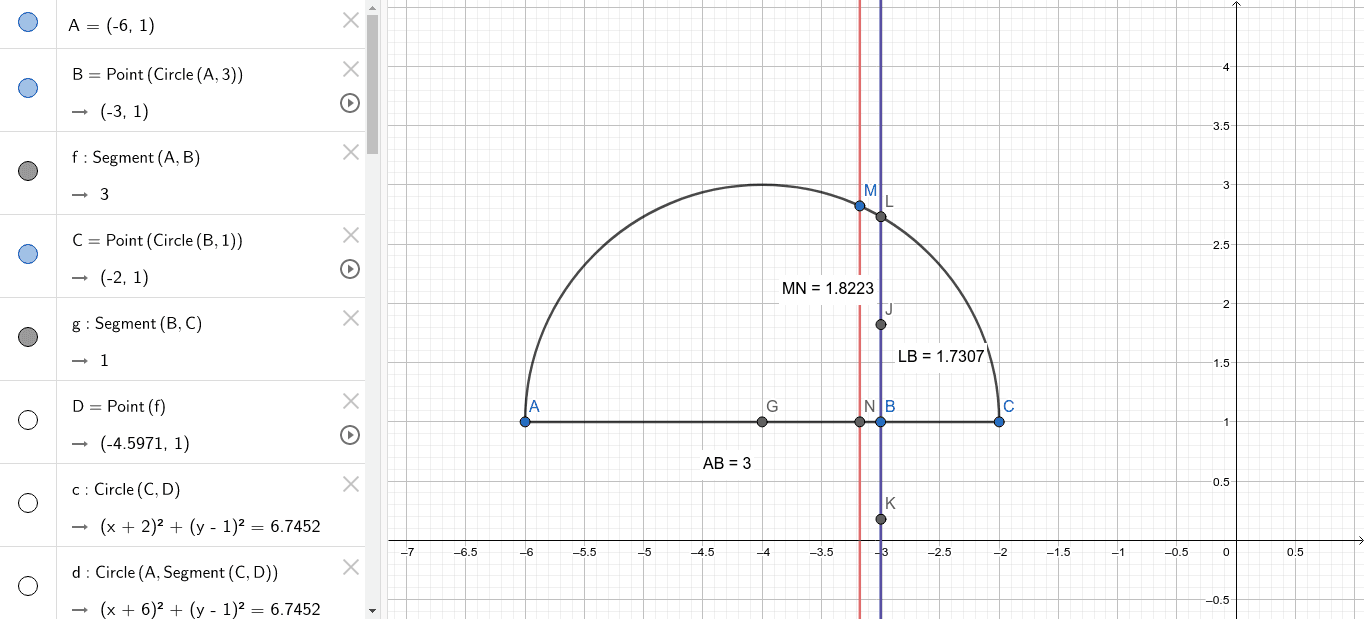Animate point D on segment f
1366x621 pixels.
click(x=350, y=435)
